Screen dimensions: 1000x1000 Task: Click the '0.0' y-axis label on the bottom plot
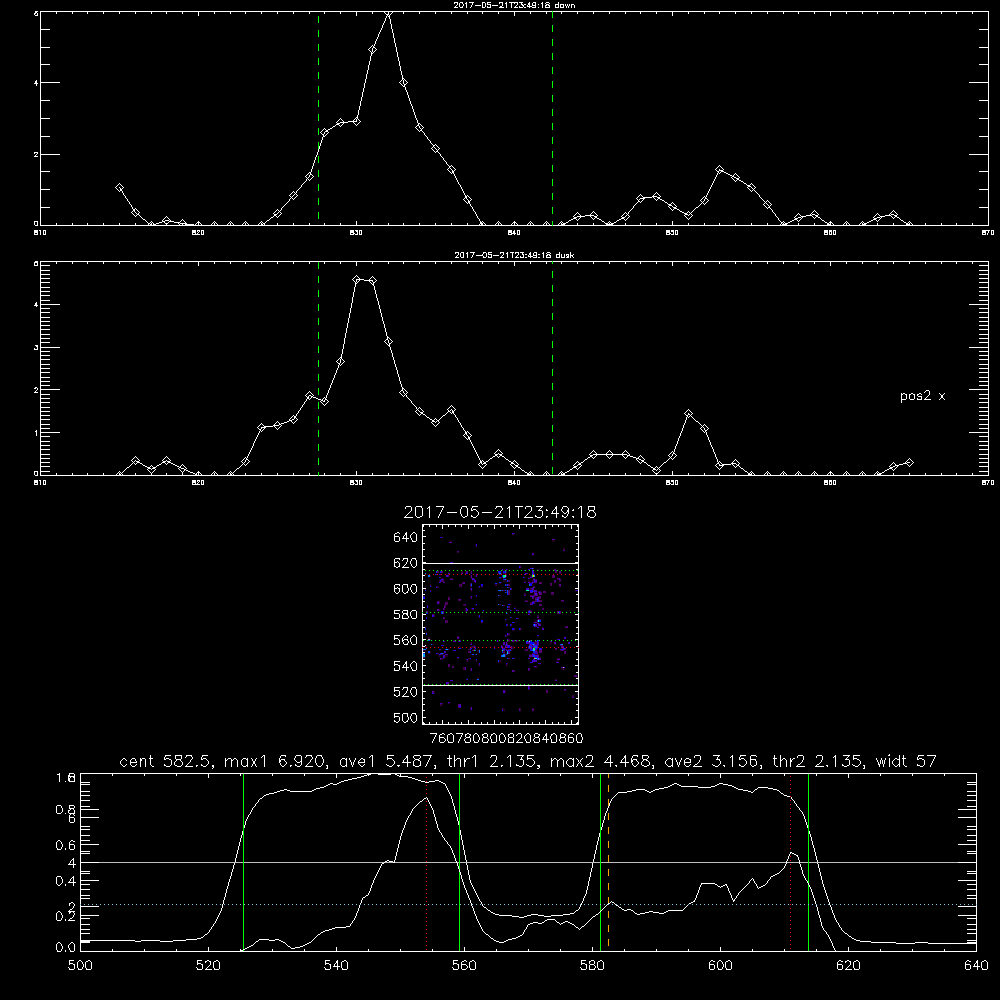pos(66,948)
